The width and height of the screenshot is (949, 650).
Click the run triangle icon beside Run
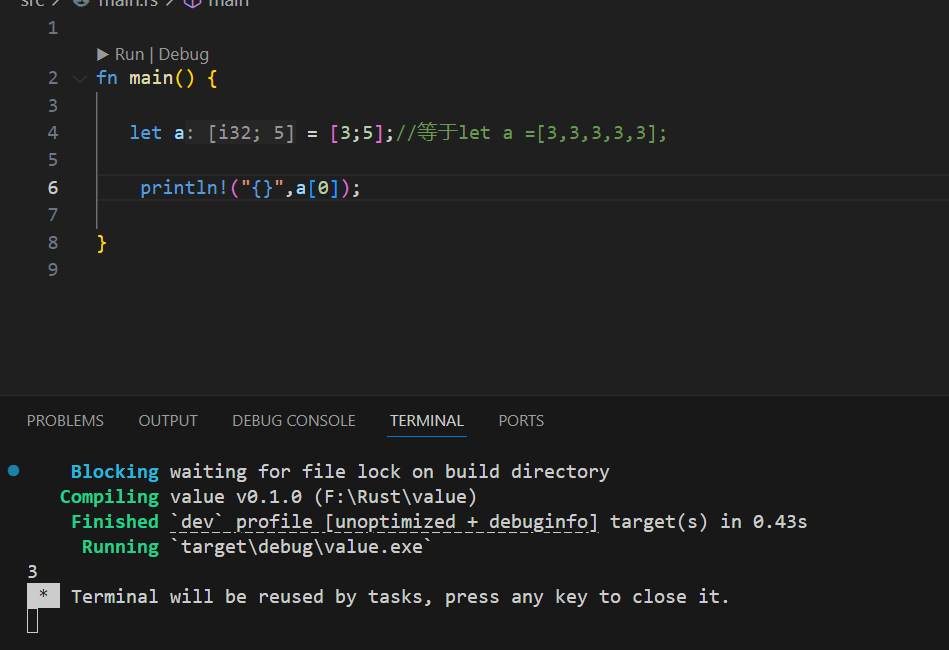click(103, 54)
